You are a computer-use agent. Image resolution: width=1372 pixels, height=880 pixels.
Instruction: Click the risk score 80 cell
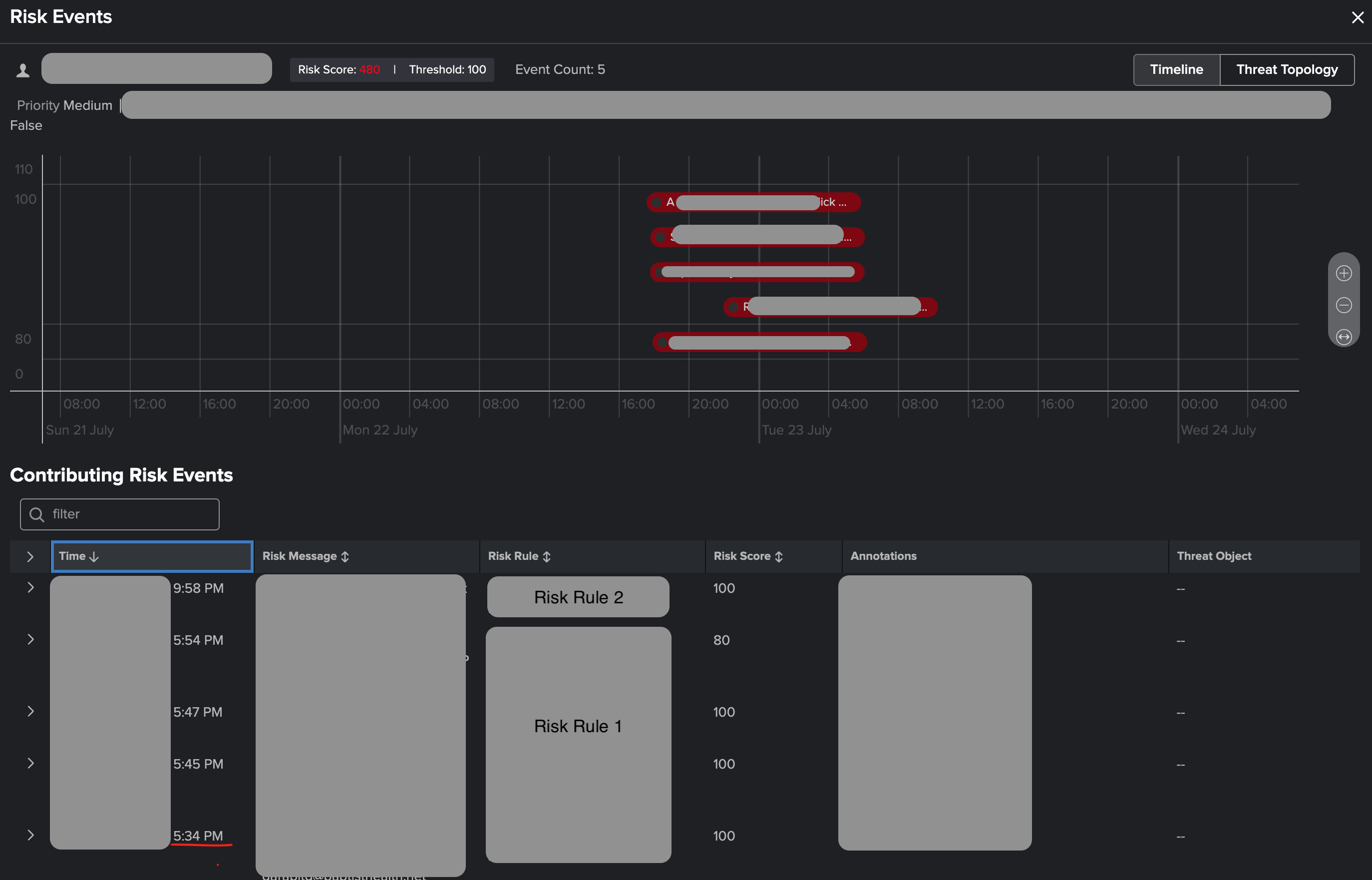click(x=721, y=640)
